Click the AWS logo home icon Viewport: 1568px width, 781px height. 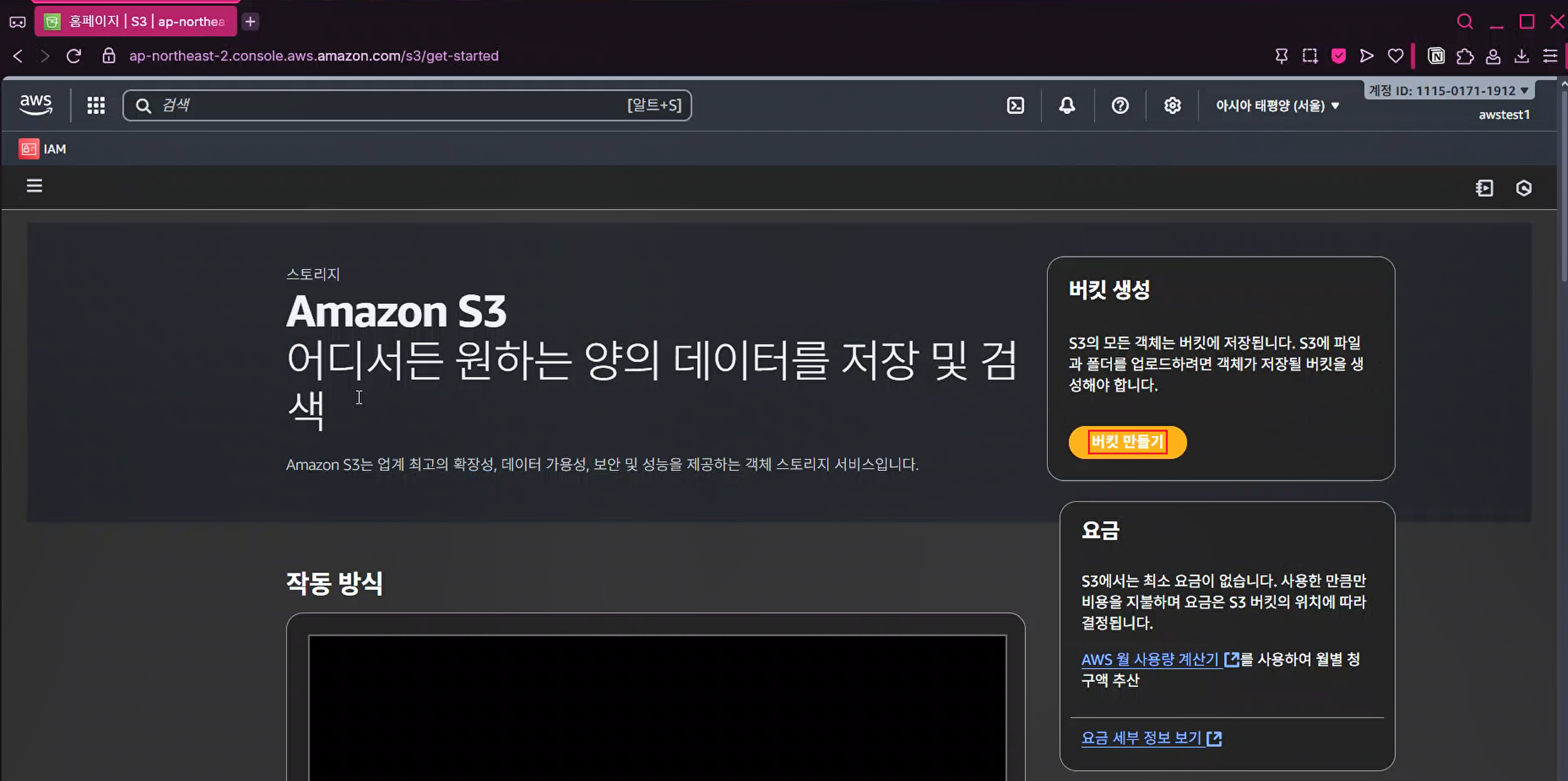pyautogui.click(x=36, y=104)
